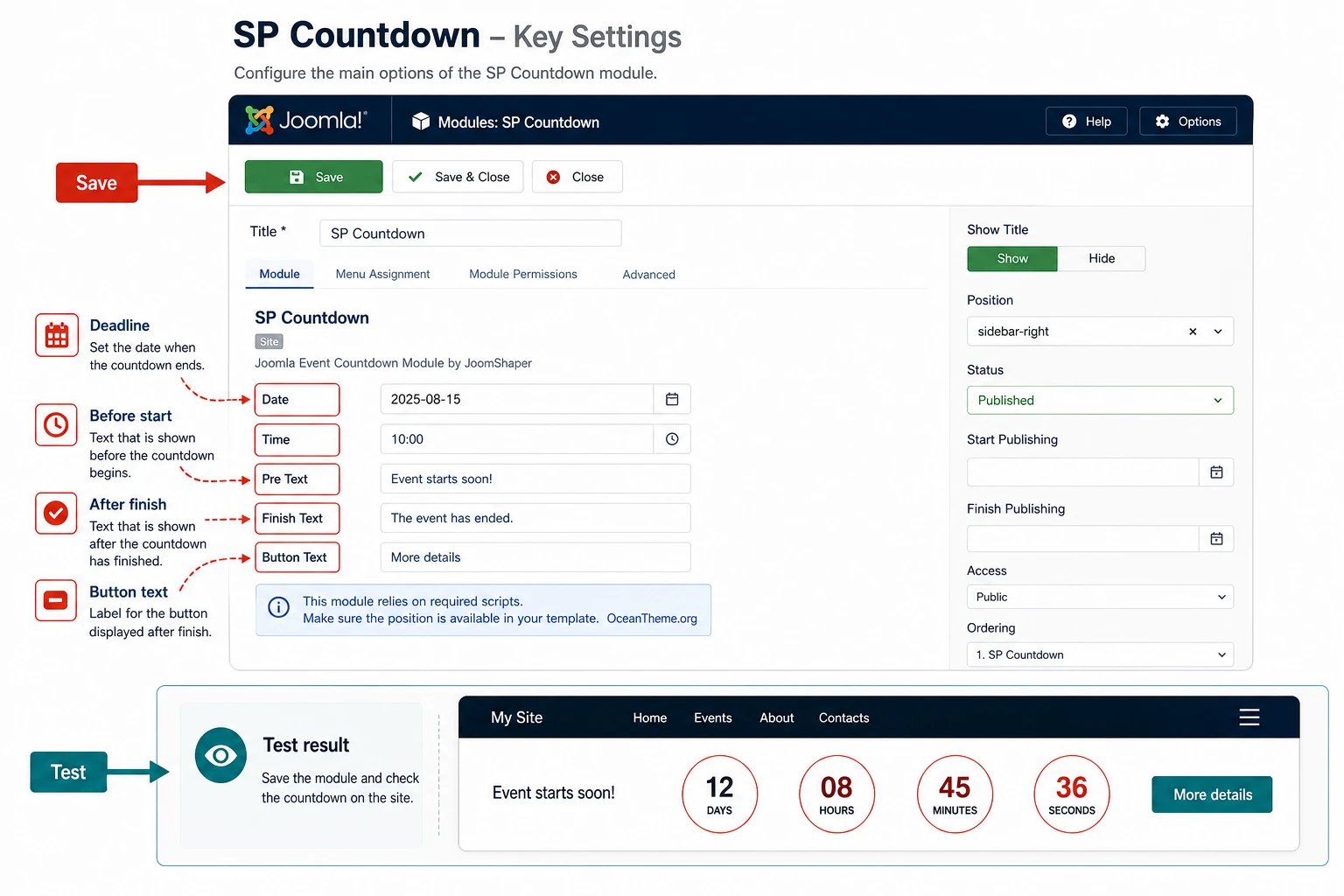Click the Pre Text input field

tap(535, 479)
